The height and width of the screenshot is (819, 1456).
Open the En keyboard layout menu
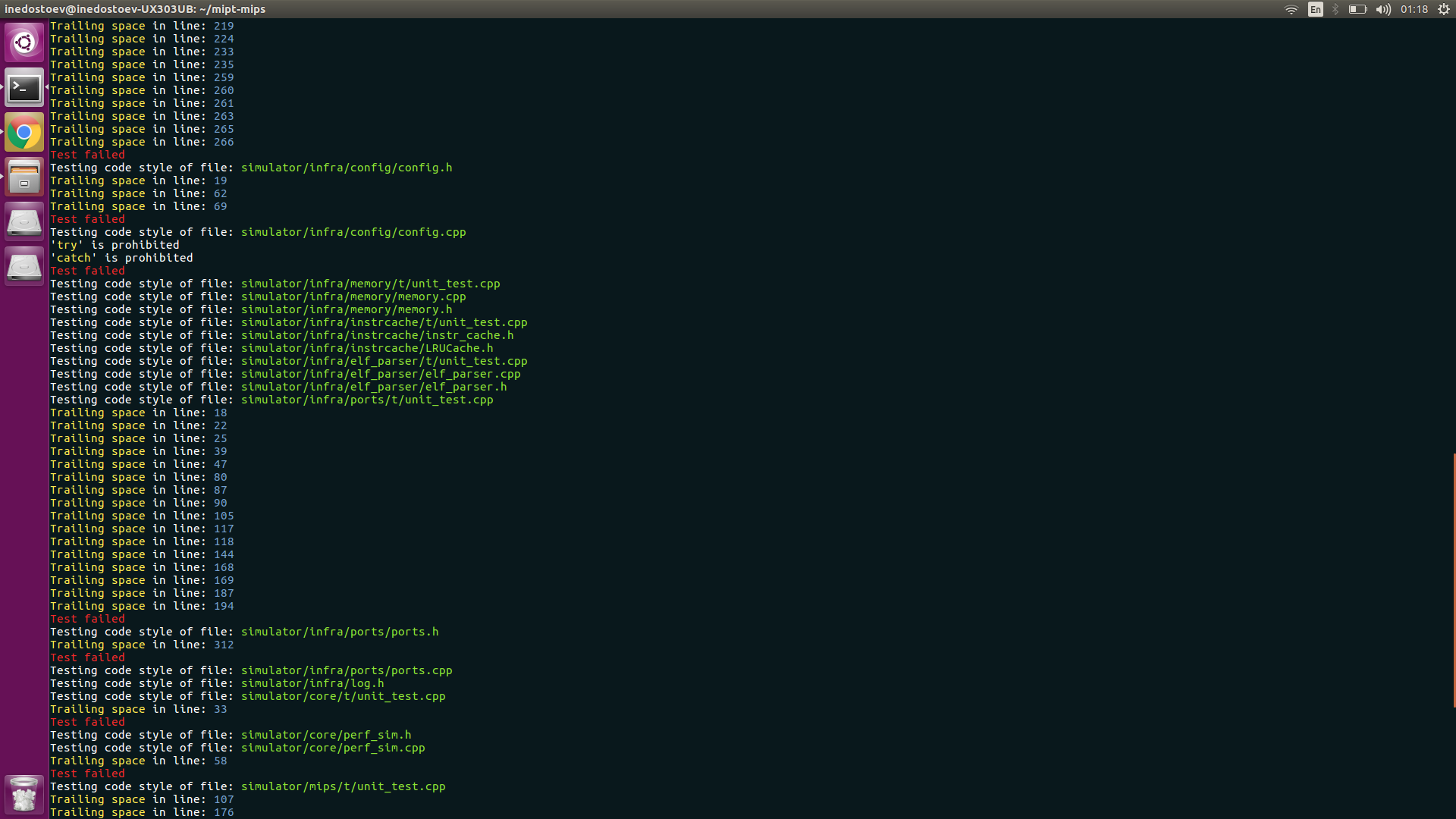point(1315,10)
